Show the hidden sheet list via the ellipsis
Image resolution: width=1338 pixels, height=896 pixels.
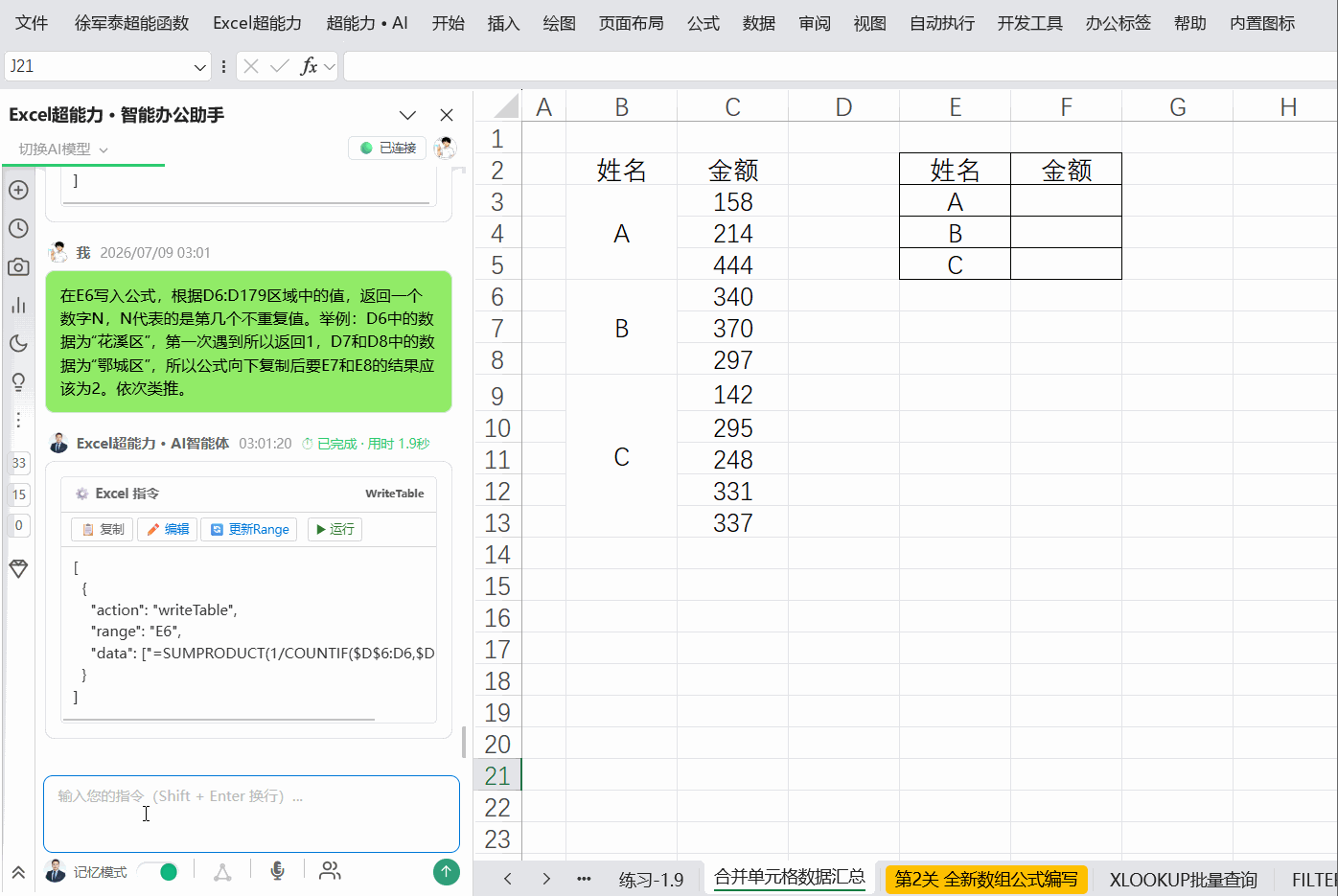[x=584, y=879]
